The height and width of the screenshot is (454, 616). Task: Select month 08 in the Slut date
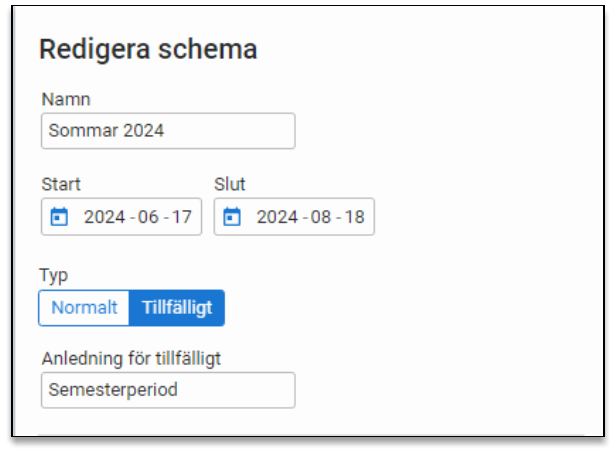321,217
